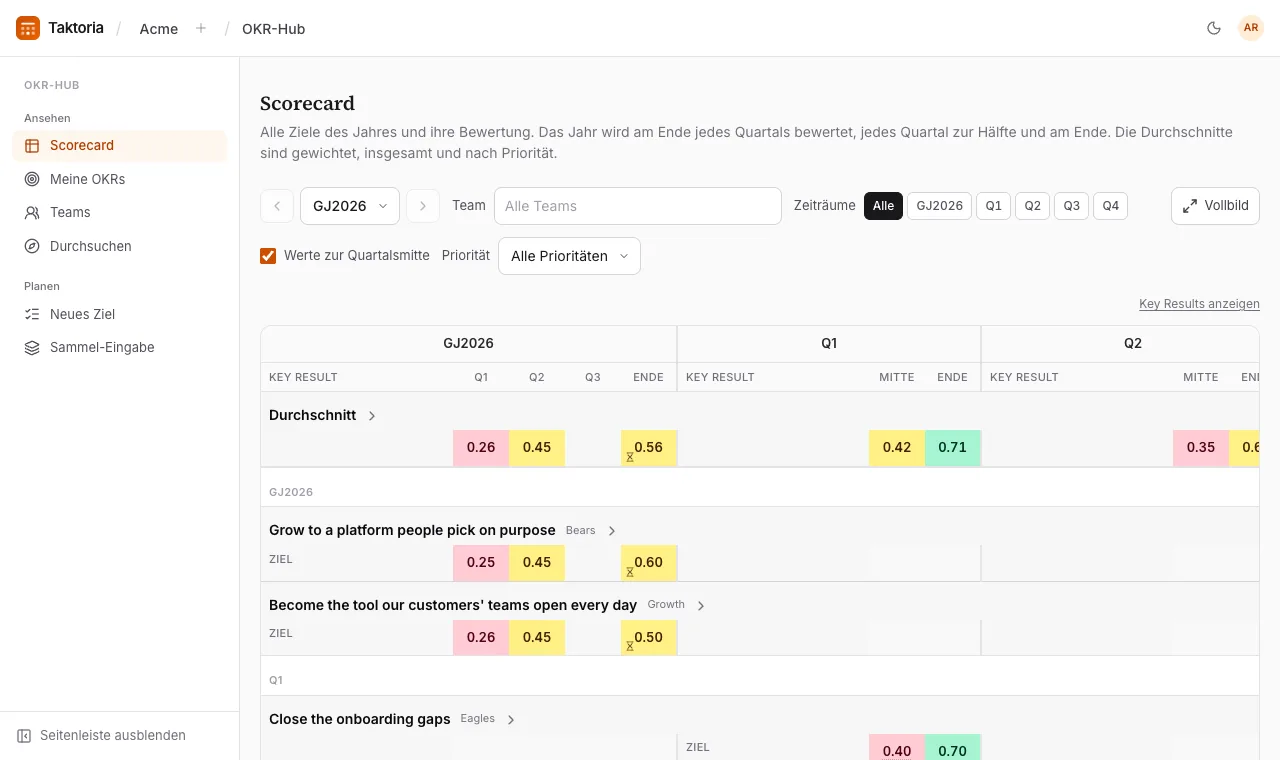The height and width of the screenshot is (760, 1280).
Task: Toggle dark mode moon icon
Action: pyautogui.click(x=1214, y=28)
